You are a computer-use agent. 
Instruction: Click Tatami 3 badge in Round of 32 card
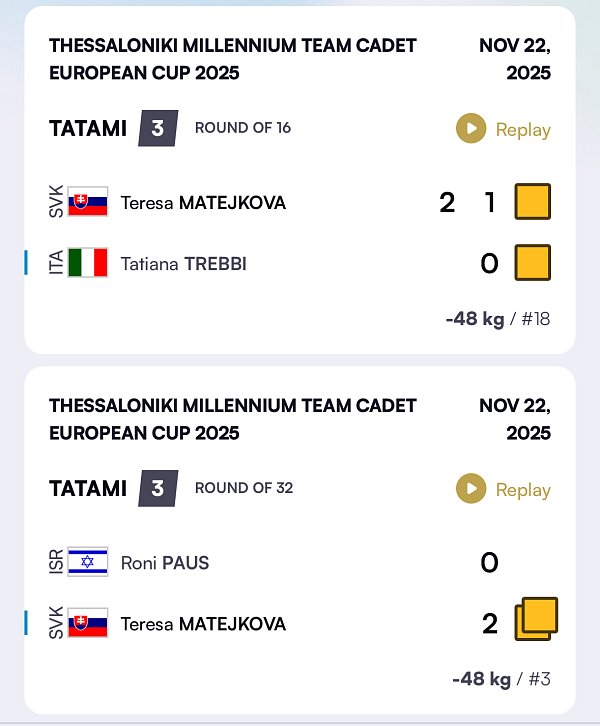coord(157,488)
